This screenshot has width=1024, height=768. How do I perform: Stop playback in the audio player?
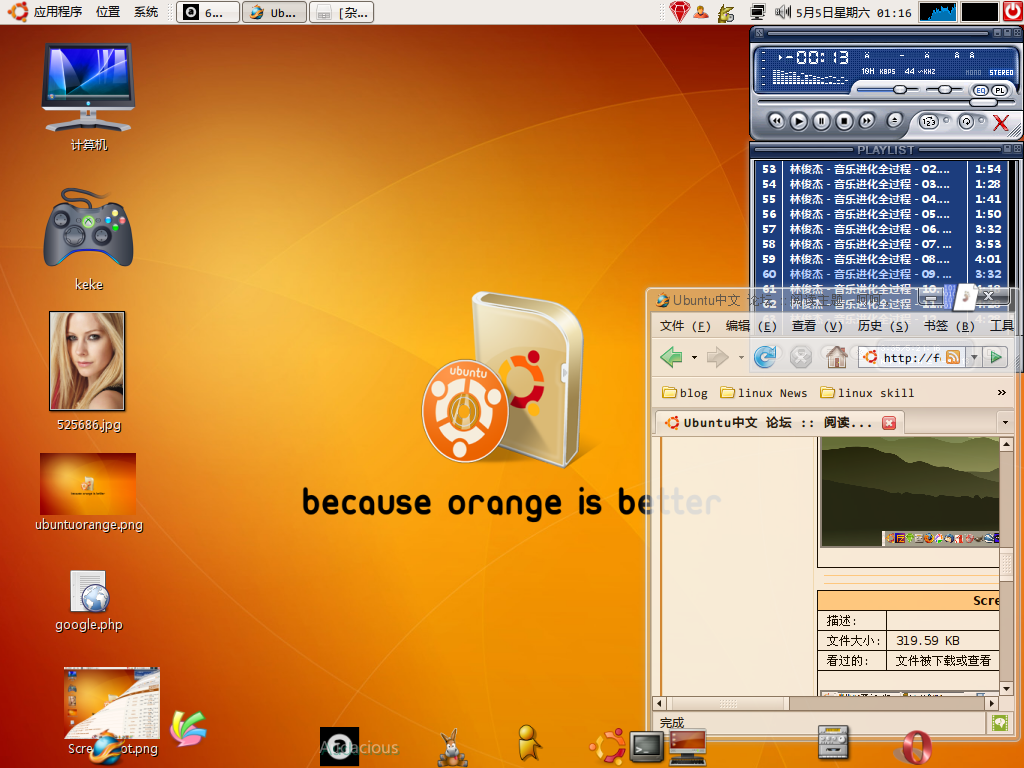point(844,121)
